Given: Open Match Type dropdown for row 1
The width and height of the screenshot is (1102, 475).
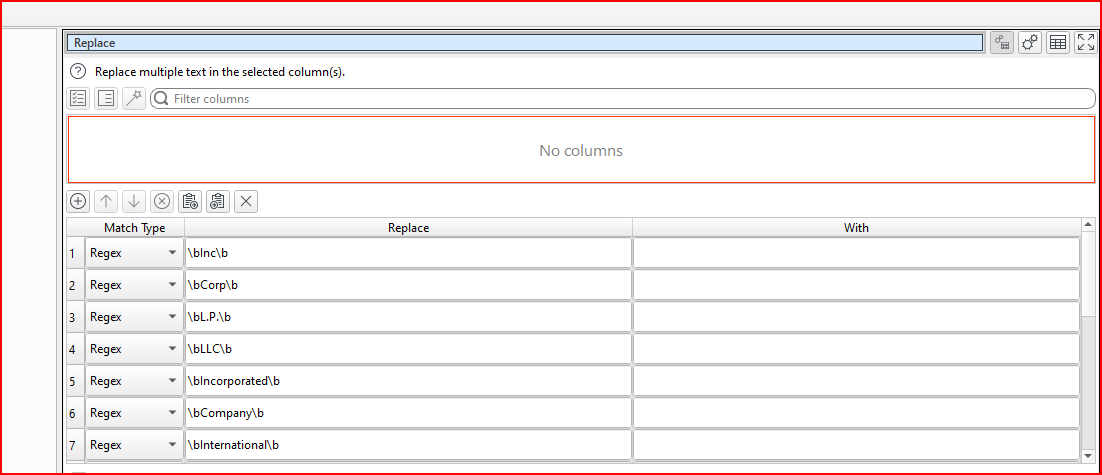Looking at the screenshot, I should tap(134, 253).
